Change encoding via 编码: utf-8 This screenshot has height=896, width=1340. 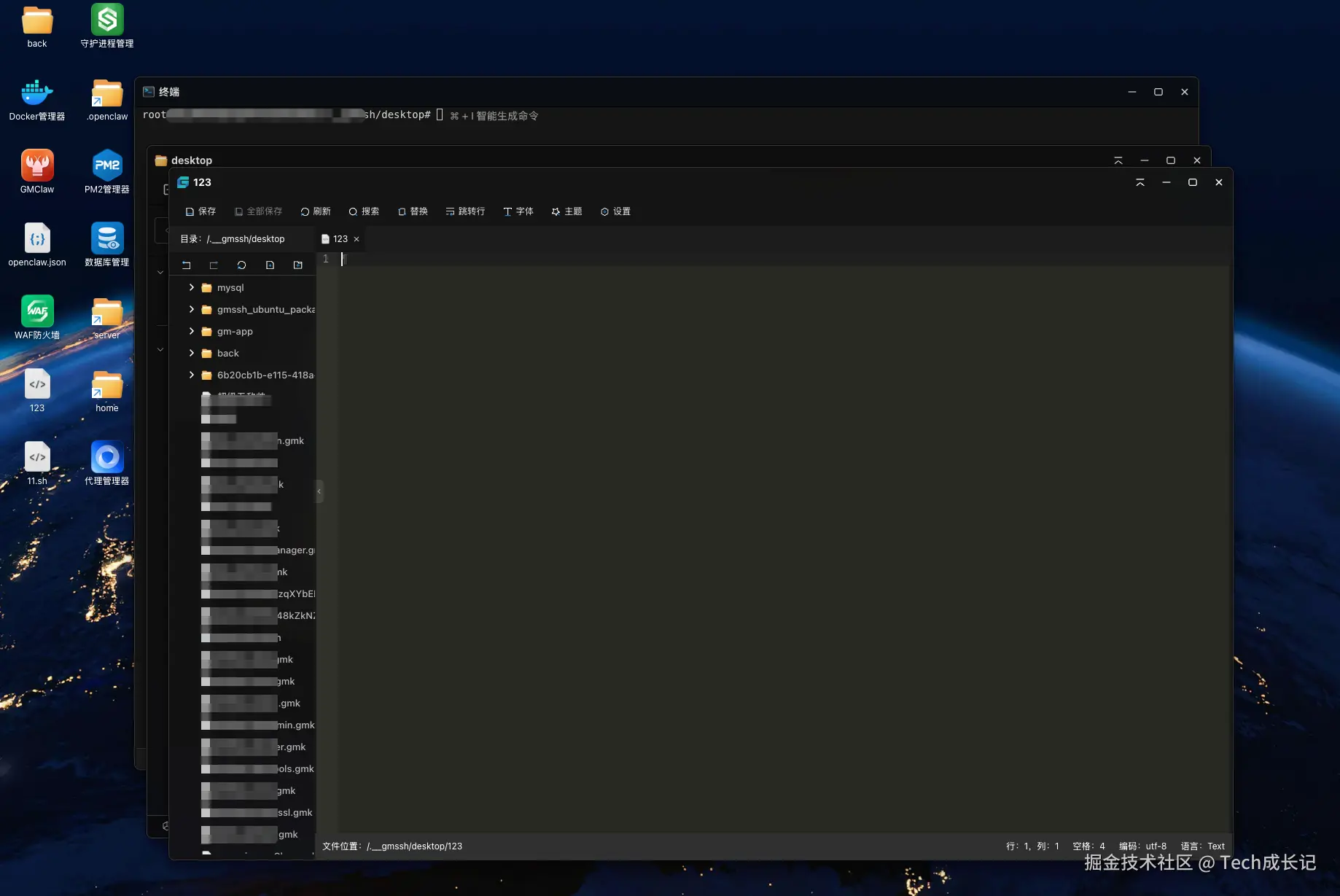pos(1142,846)
